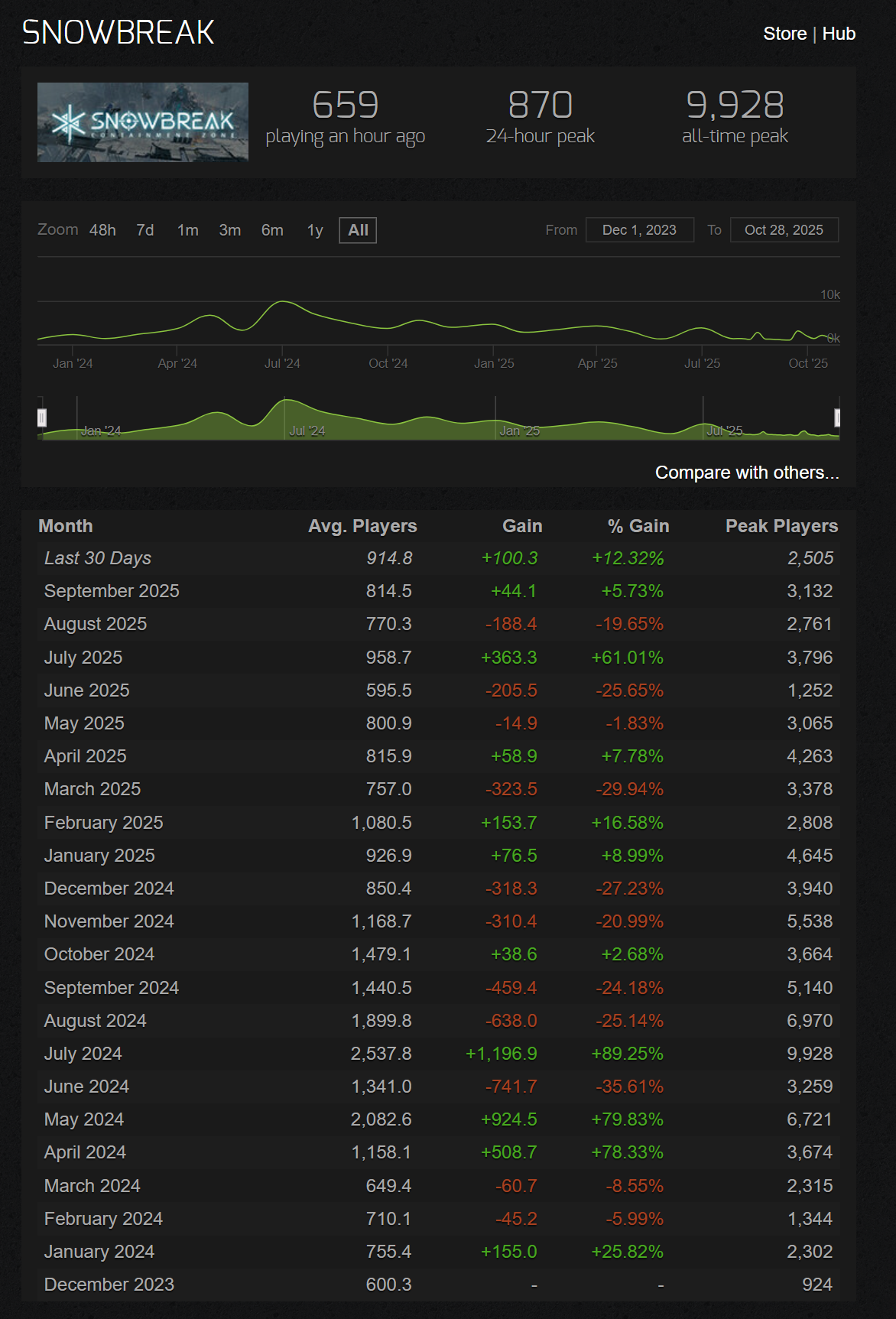Select the 7d zoom range
896x1319 pixels.
point(145,230)
